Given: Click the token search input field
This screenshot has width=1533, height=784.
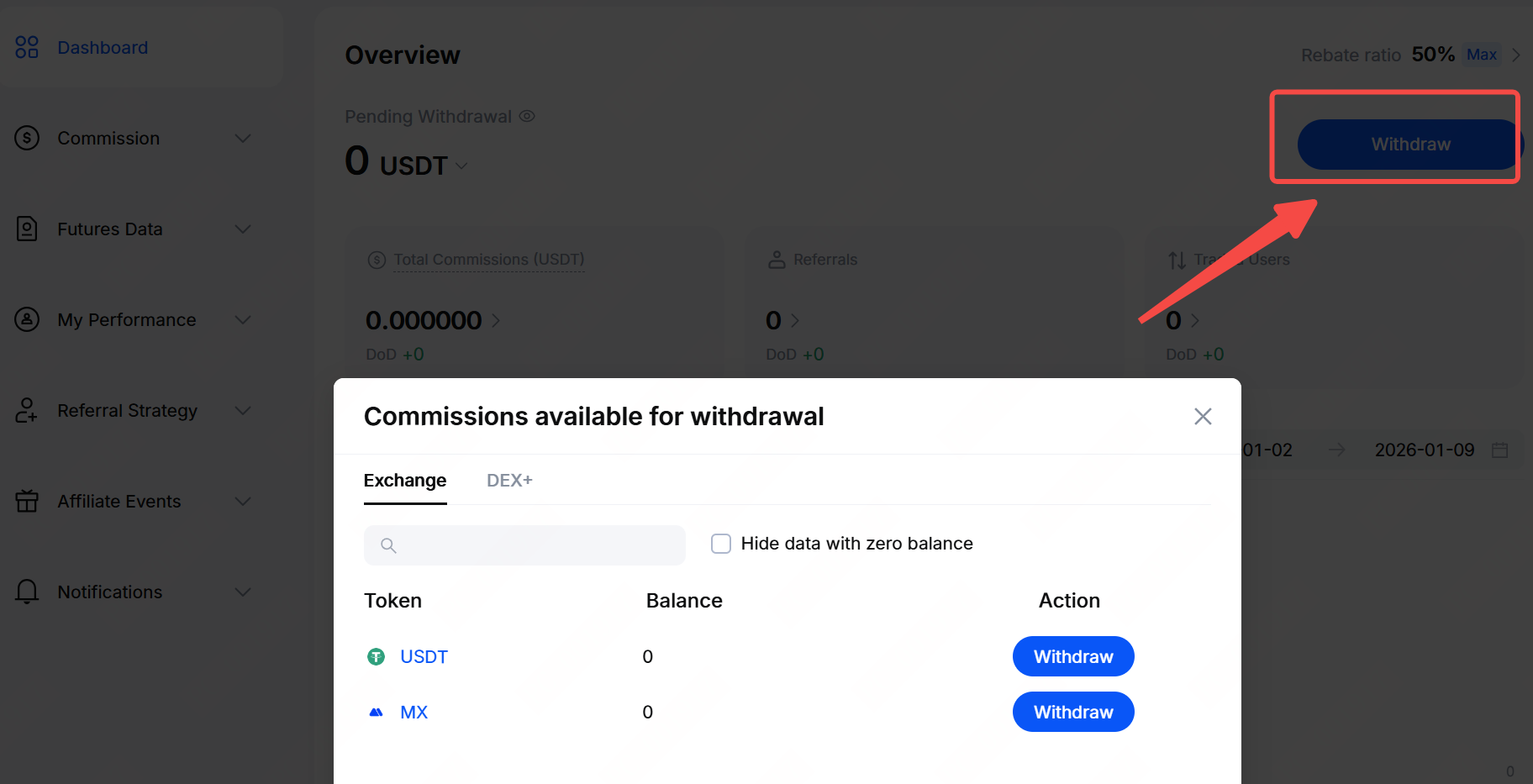Looking at the screenshot, I should point(538,545).
